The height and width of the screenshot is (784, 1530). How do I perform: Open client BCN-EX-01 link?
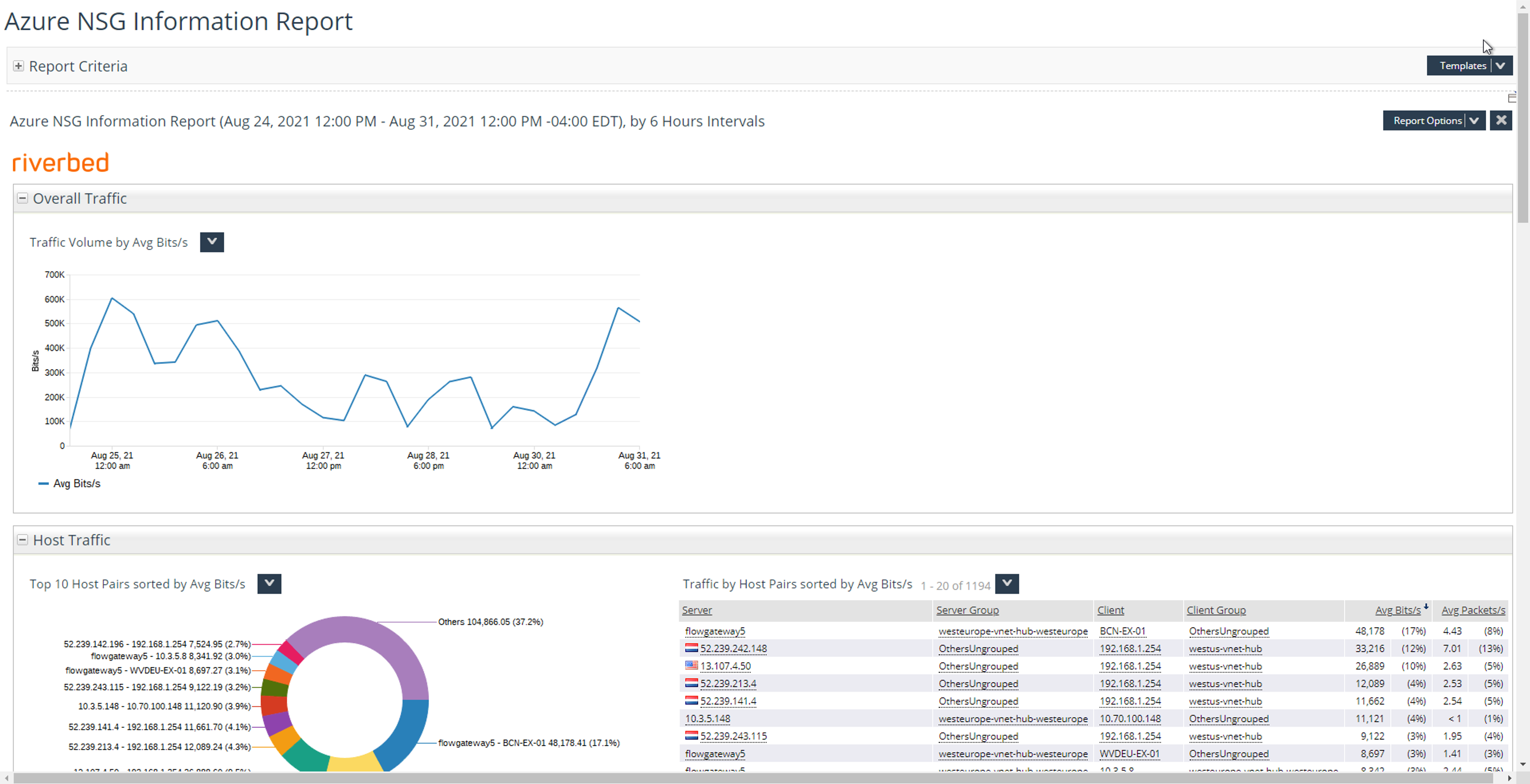(x=1122, y=631)
